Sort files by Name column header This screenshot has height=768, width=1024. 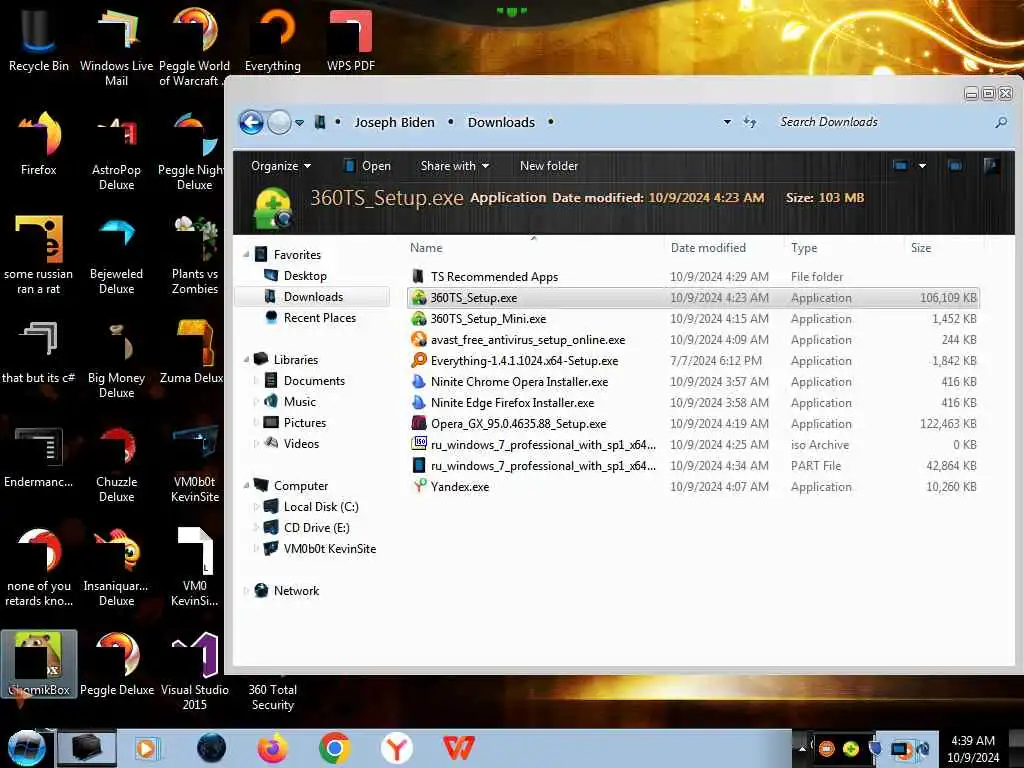[426, 248]
